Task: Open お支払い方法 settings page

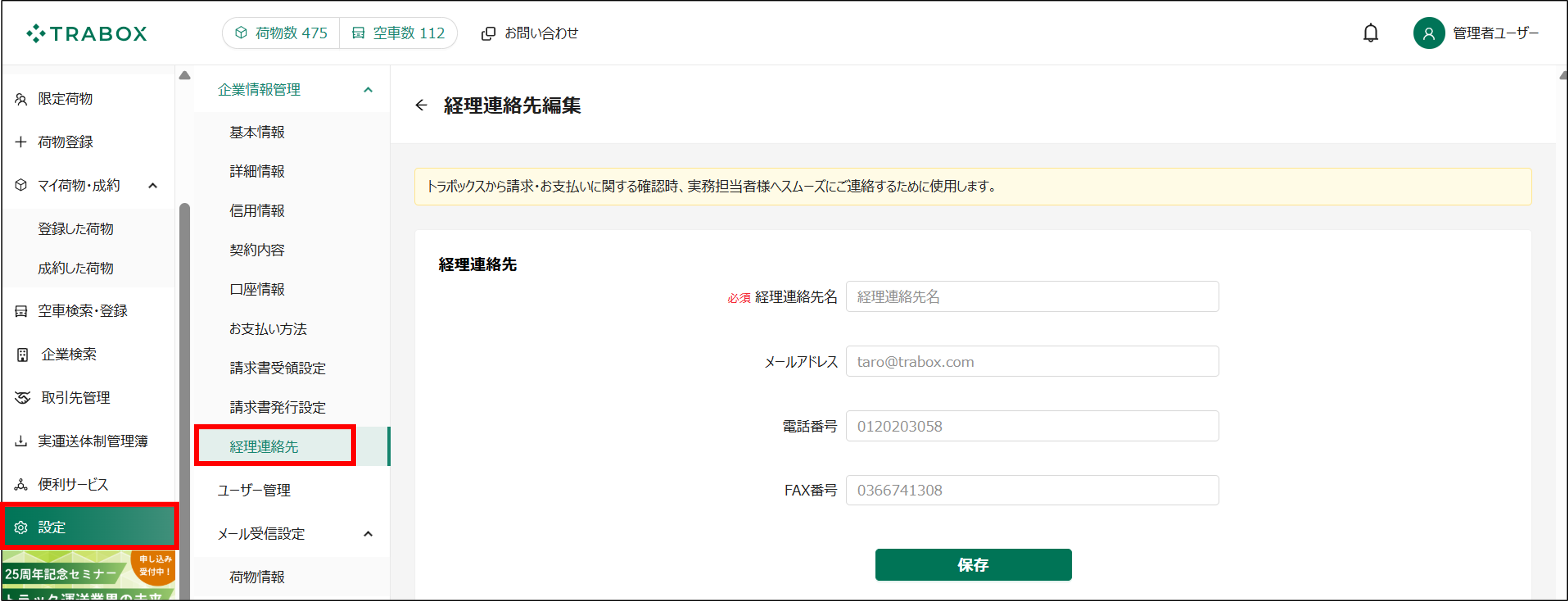Action: [268, 329]
